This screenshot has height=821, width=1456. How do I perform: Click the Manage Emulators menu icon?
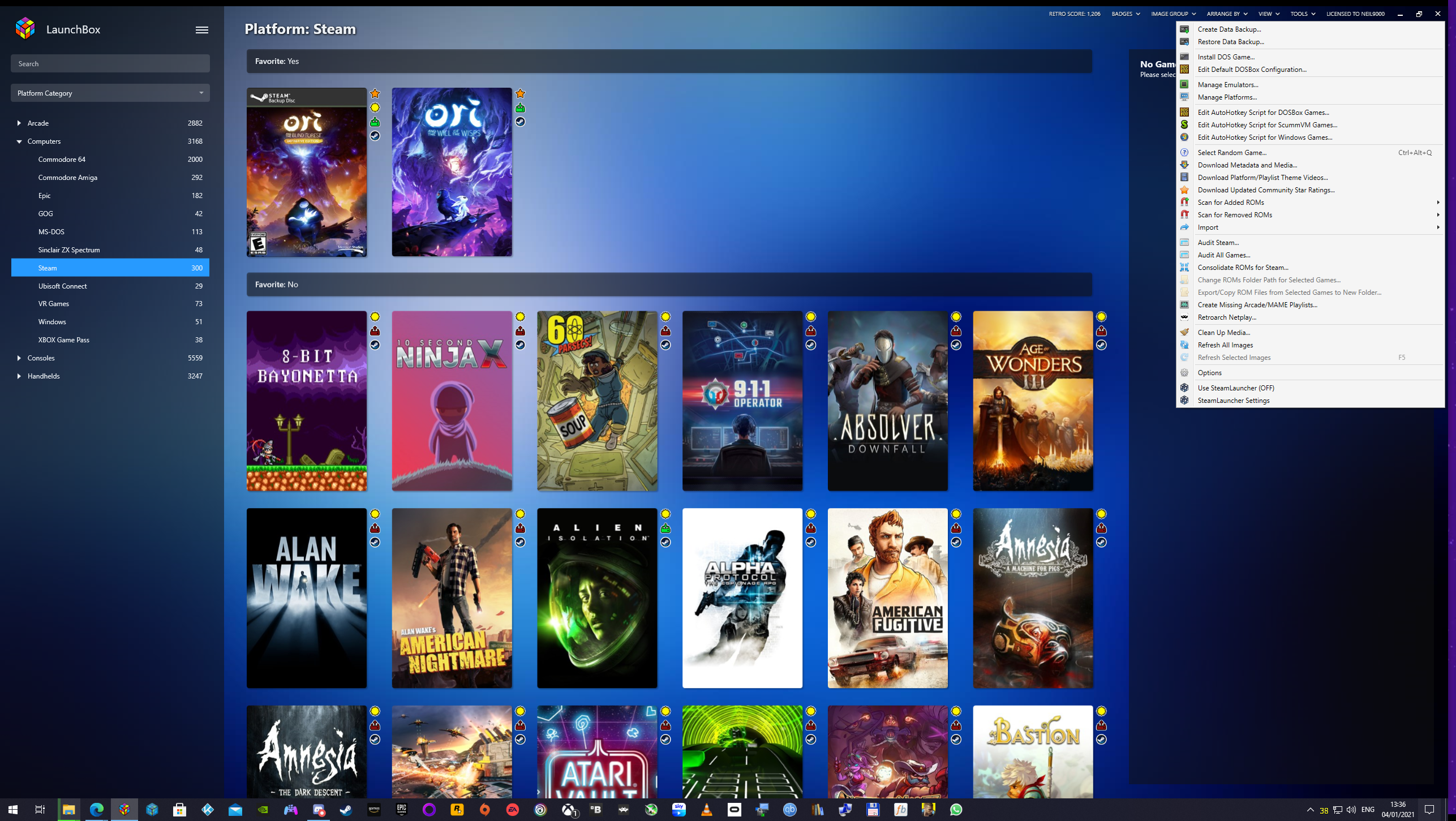tap(1184, 84)
